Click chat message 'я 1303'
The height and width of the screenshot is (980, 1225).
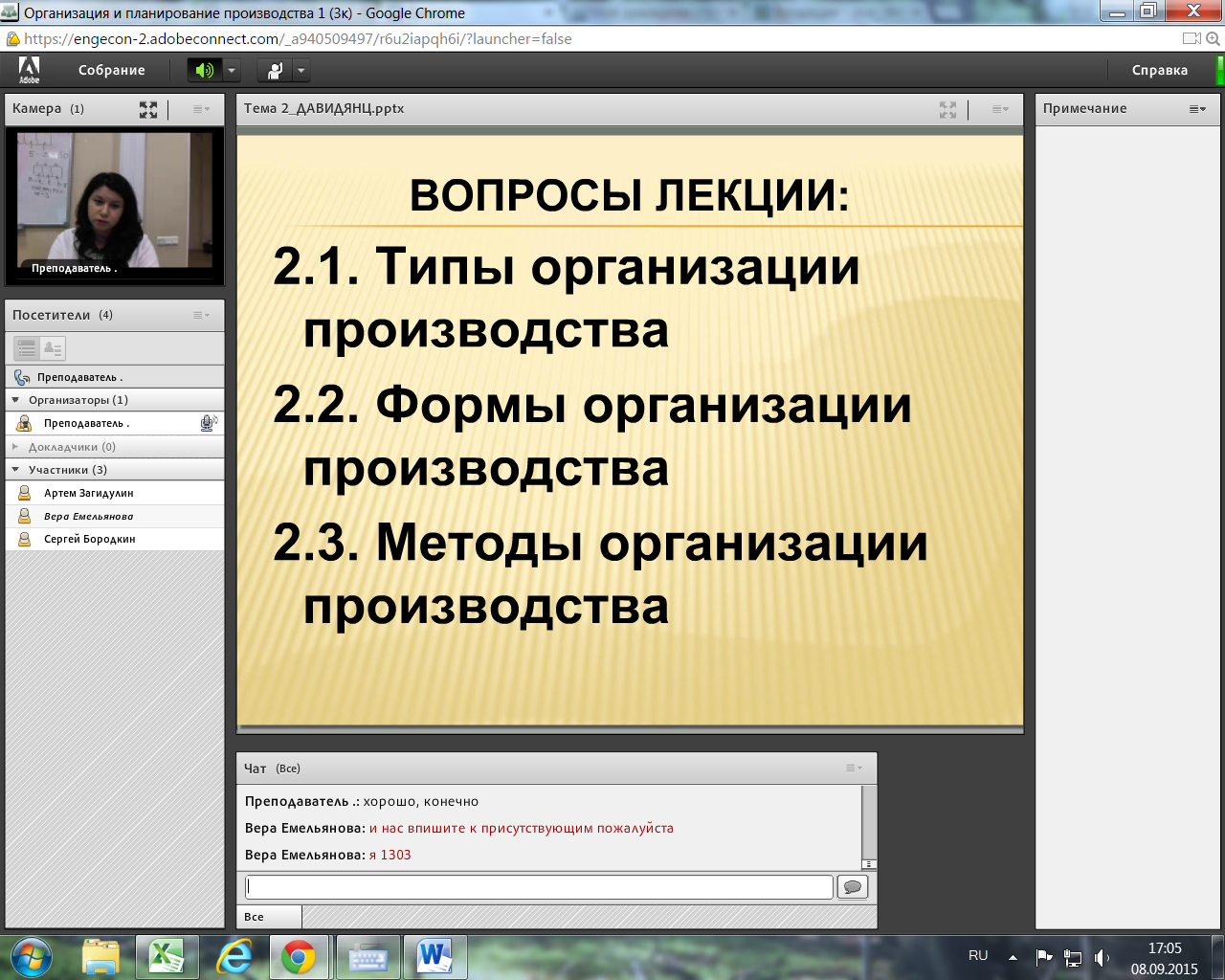point(390,855)
